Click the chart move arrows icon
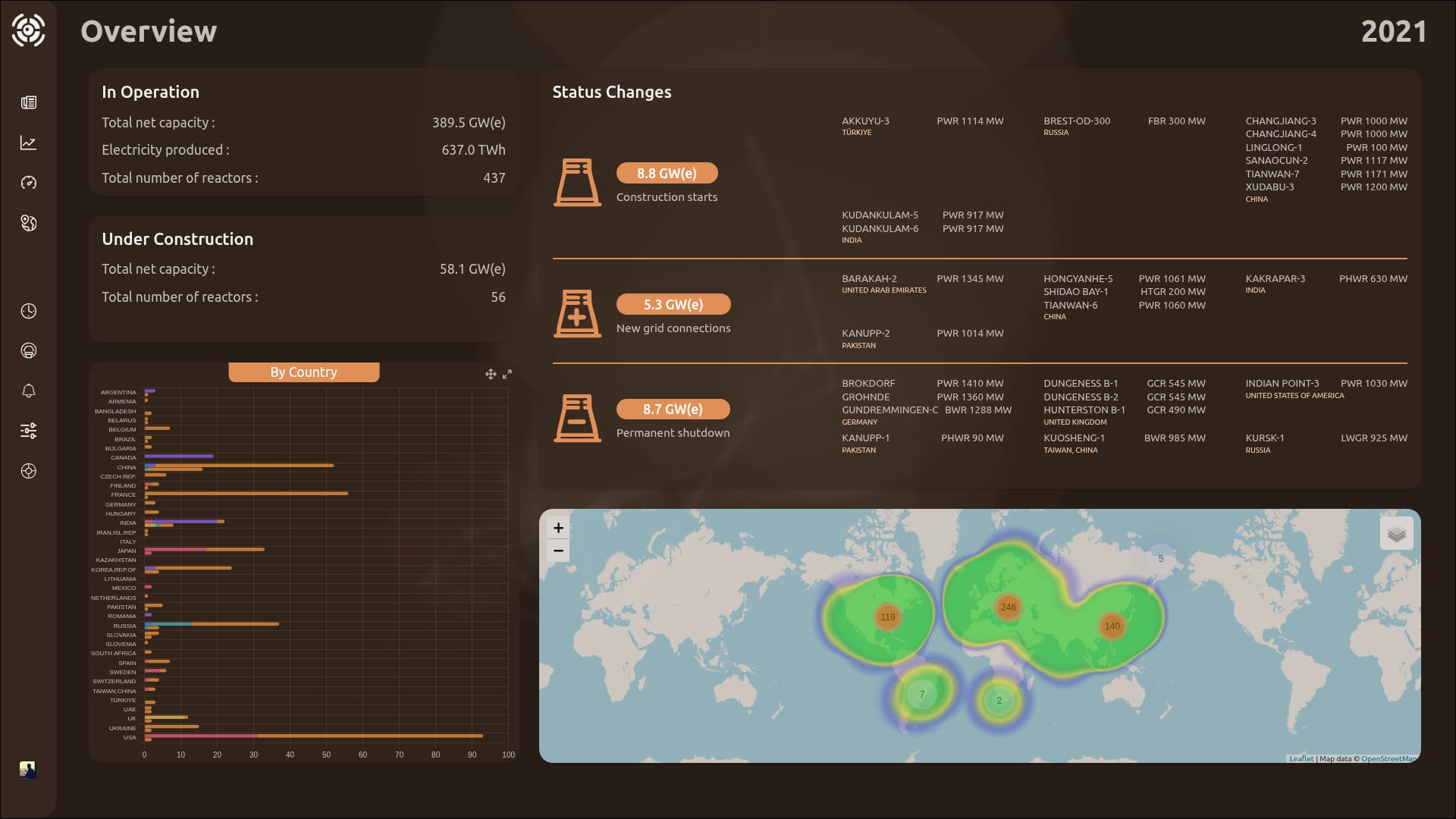The height and width of the screenshot is (819, 1456). pos(491,374)
